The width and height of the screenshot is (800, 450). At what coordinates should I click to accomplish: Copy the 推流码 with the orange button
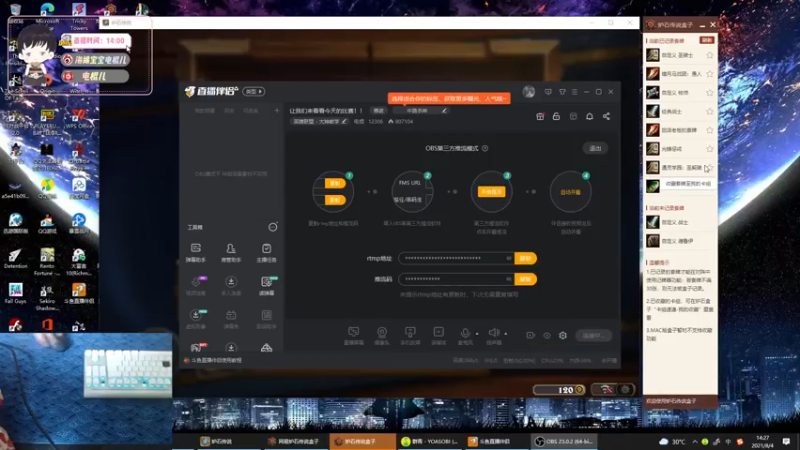tap(526, 279)
